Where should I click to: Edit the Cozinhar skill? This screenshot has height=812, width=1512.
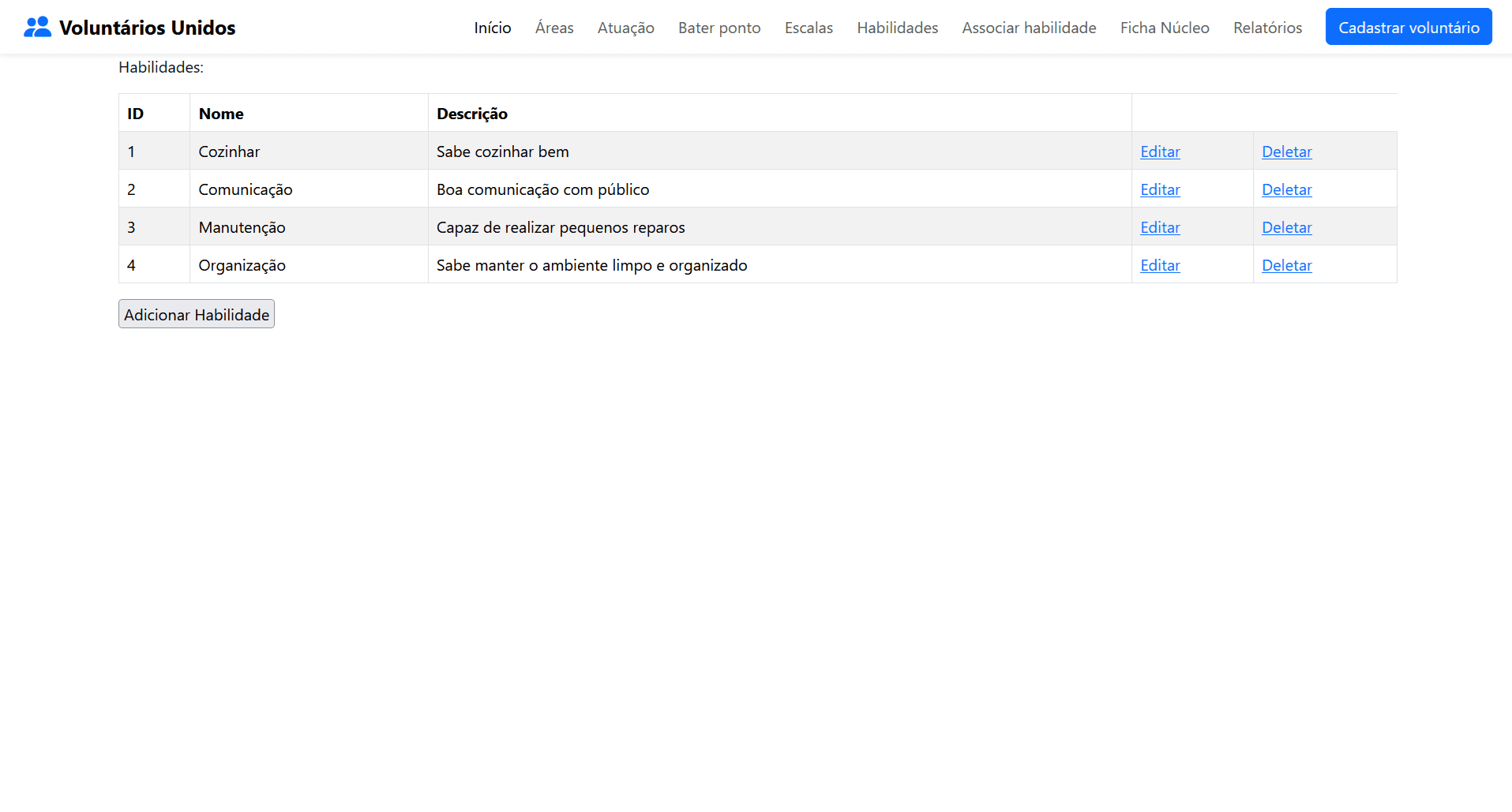[x=1159, y=151]
